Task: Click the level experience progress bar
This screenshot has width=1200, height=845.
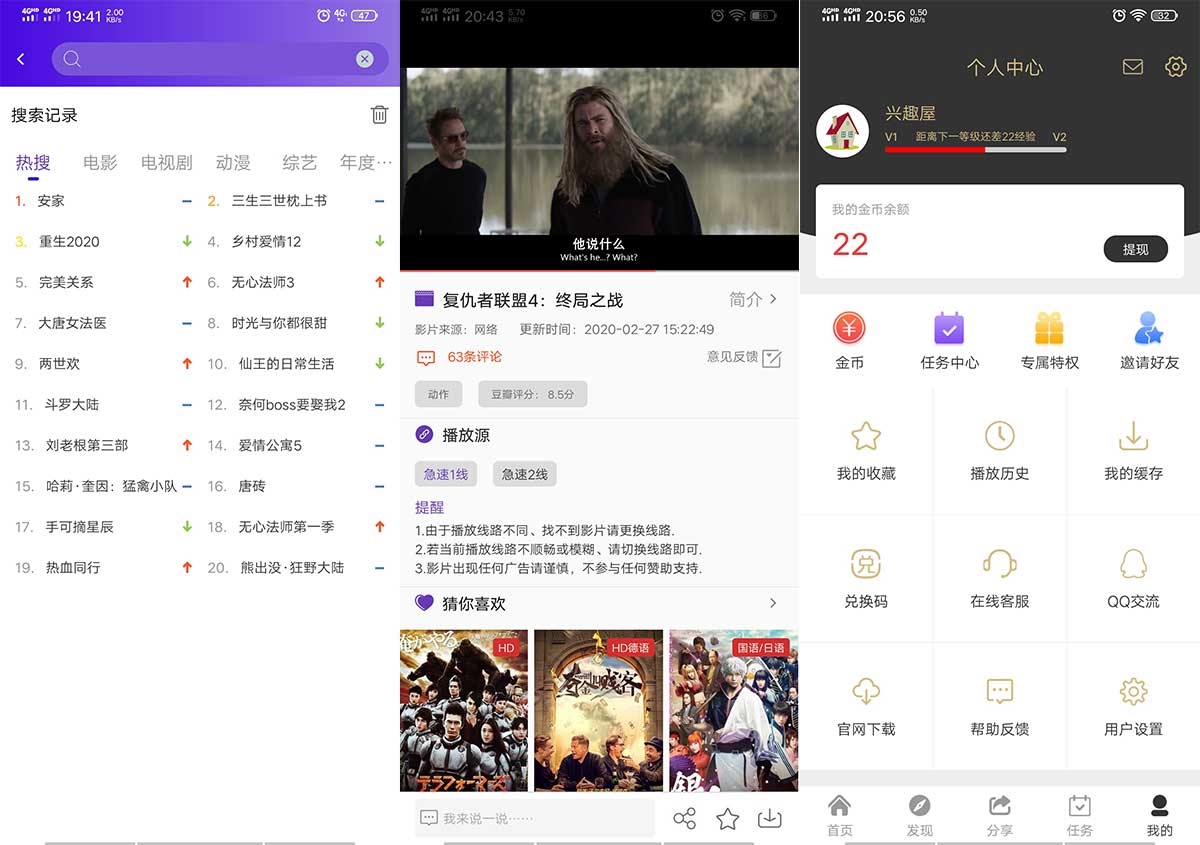Action: (x=975, y=150)
